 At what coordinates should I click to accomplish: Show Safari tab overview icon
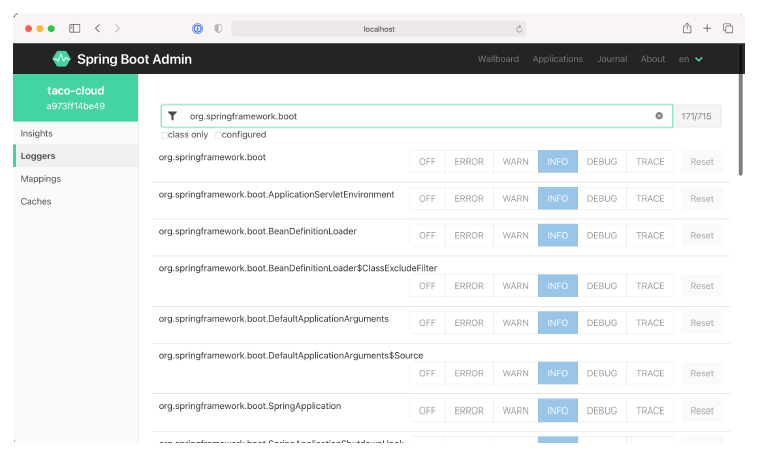pyautogui.click(x=728, y=29)
